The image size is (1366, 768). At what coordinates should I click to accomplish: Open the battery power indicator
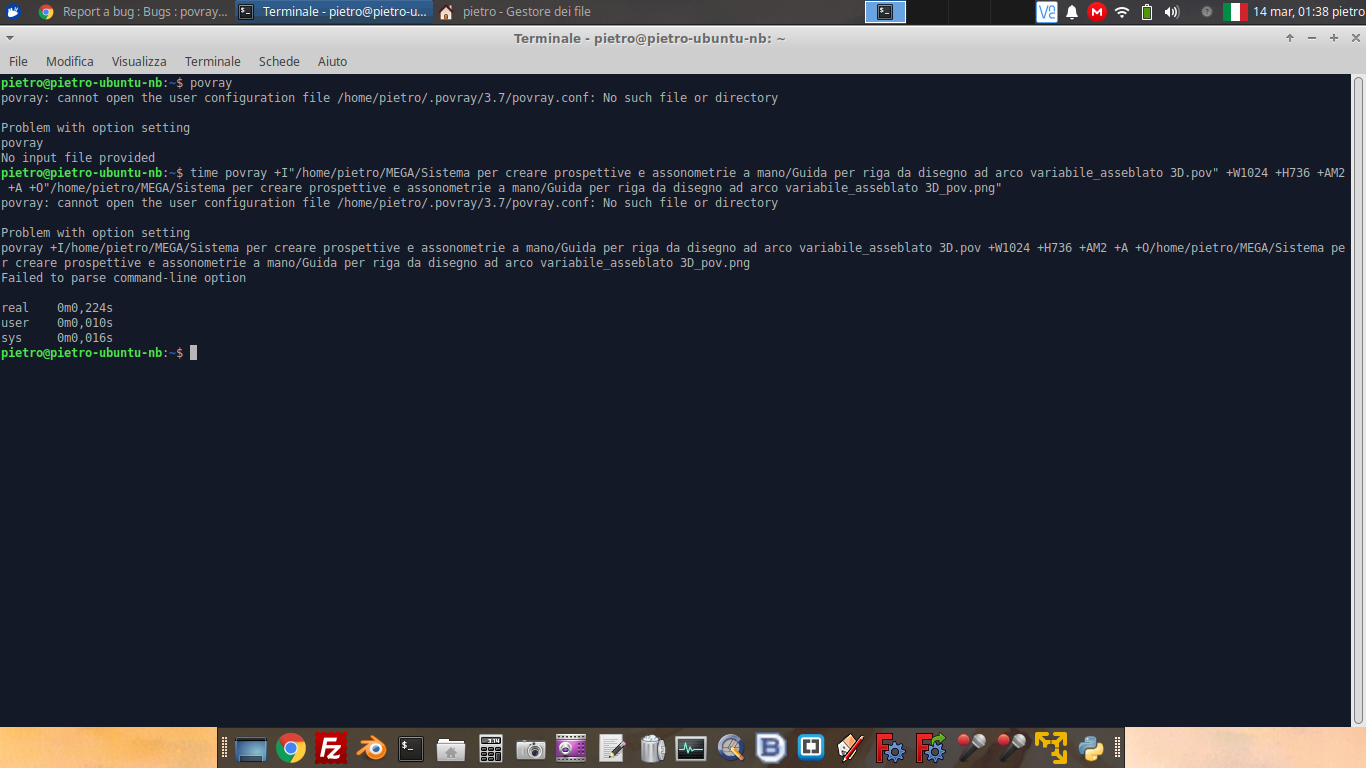point(1147,12)
